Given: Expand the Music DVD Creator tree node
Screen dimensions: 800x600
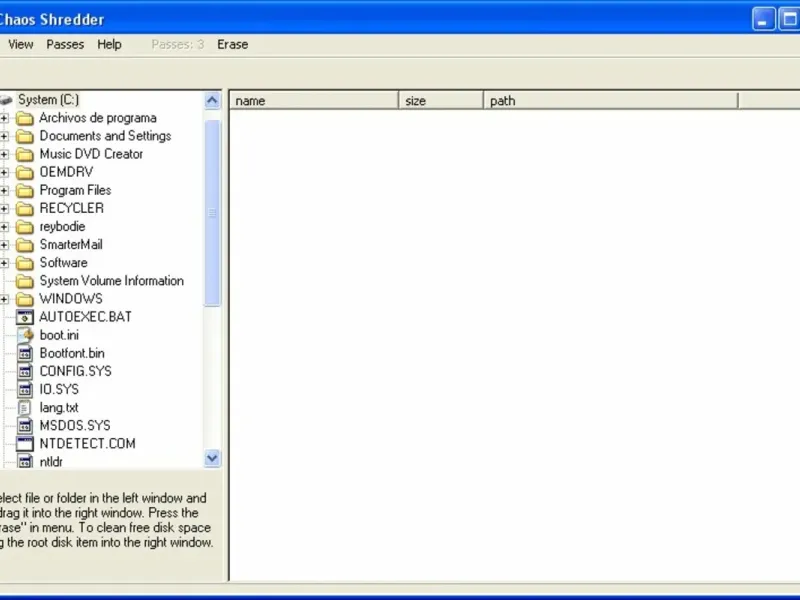Looking at the screenshot, I should [4, 154].
